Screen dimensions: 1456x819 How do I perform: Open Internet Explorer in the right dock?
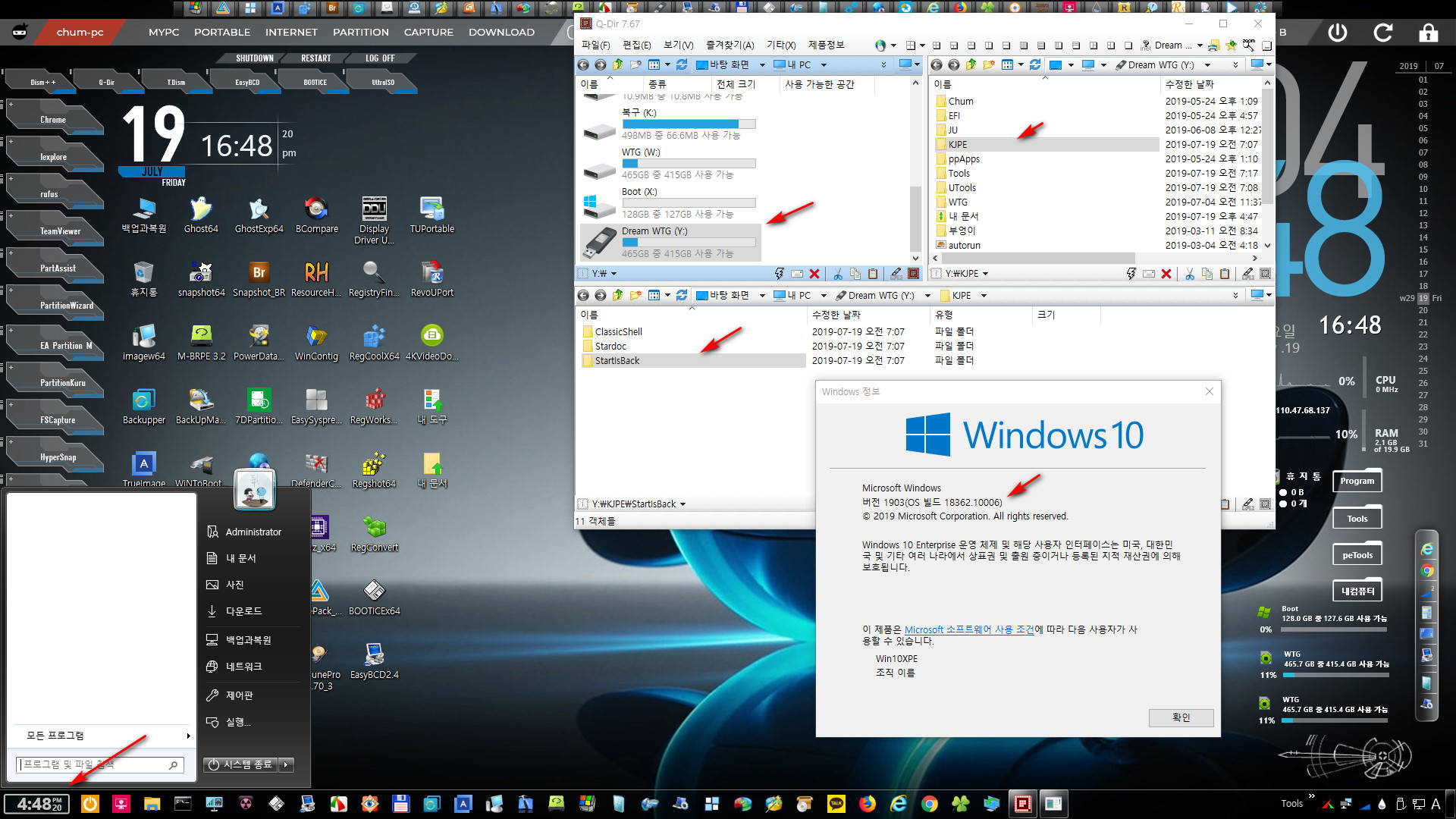point(1427,550)
